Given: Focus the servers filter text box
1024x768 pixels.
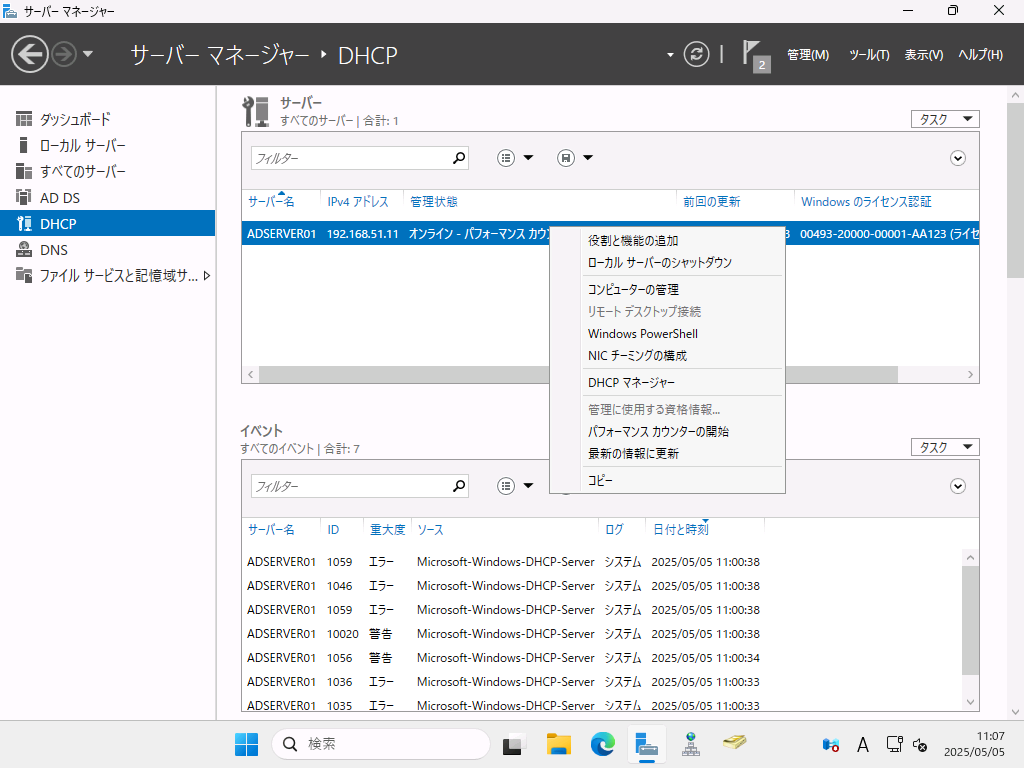Looking at the screenshot, I should [x=351, y=158].
